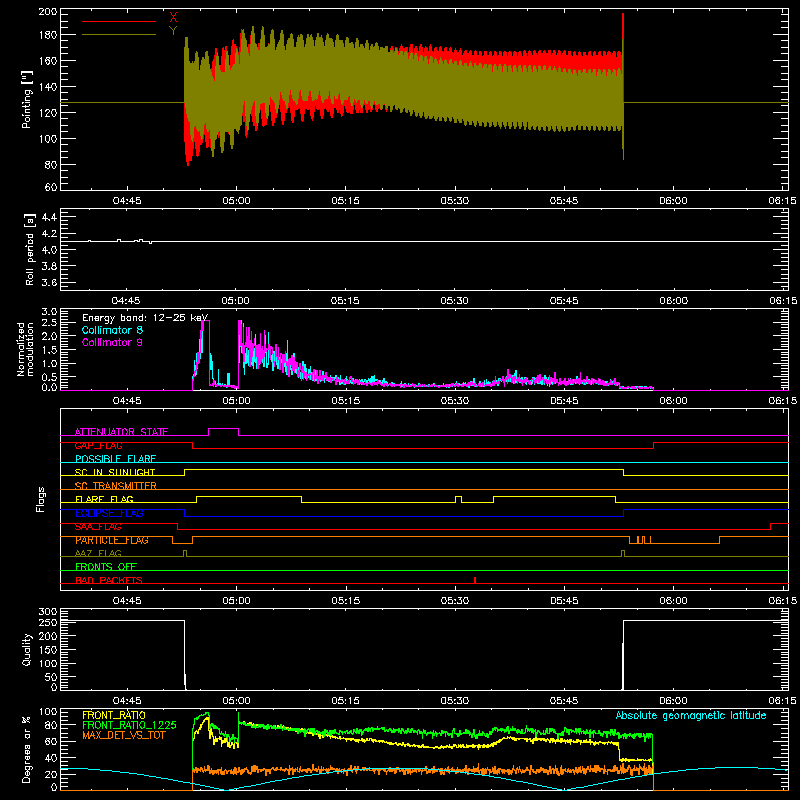This screenshot has height=800, width=800.
Task: Click the FRONTS_OFF flag label
Action: click(x=106, y=567)
